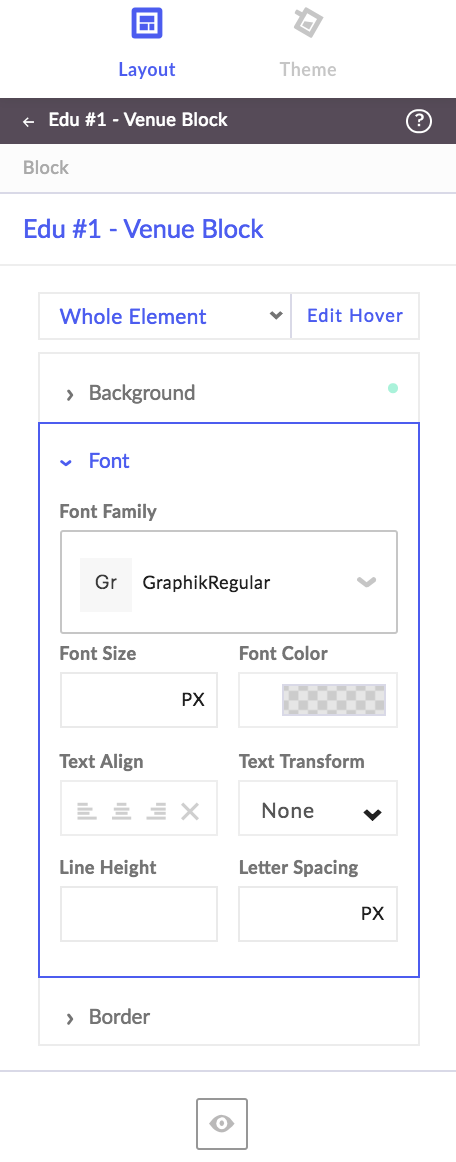This screenshot has width=456, height=1162.
Task: Set text alignment to left
Action: coord(87,811)
